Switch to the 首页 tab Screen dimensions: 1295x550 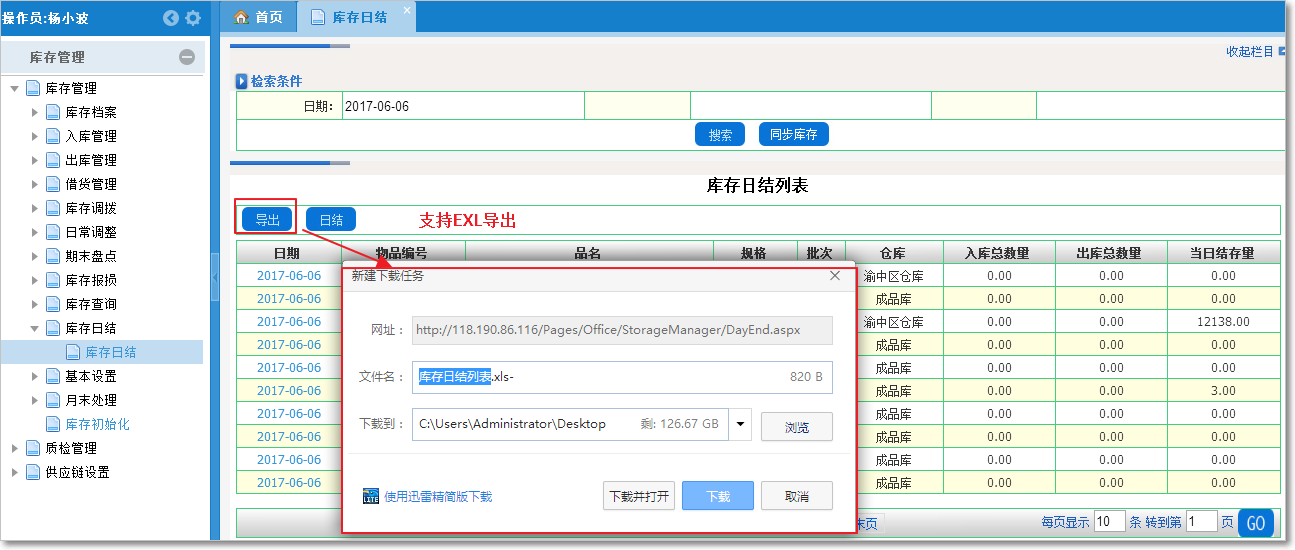[x=258, y=17]
